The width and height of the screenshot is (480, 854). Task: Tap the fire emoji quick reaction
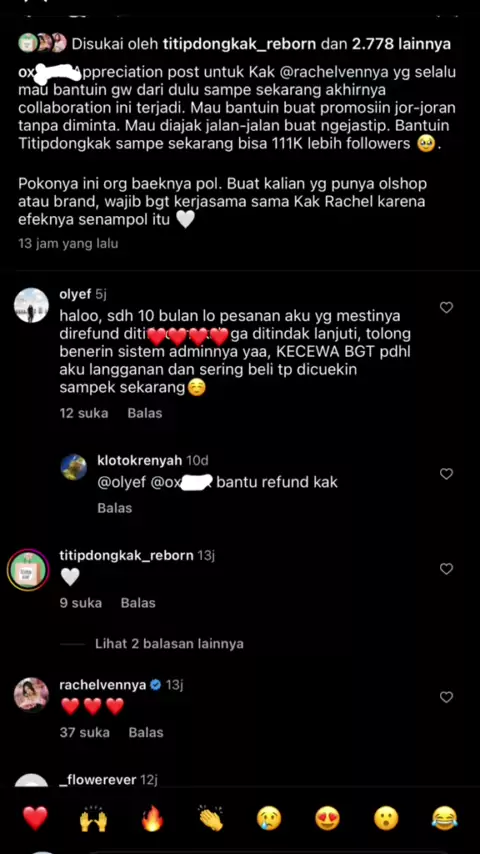(152, 819)
